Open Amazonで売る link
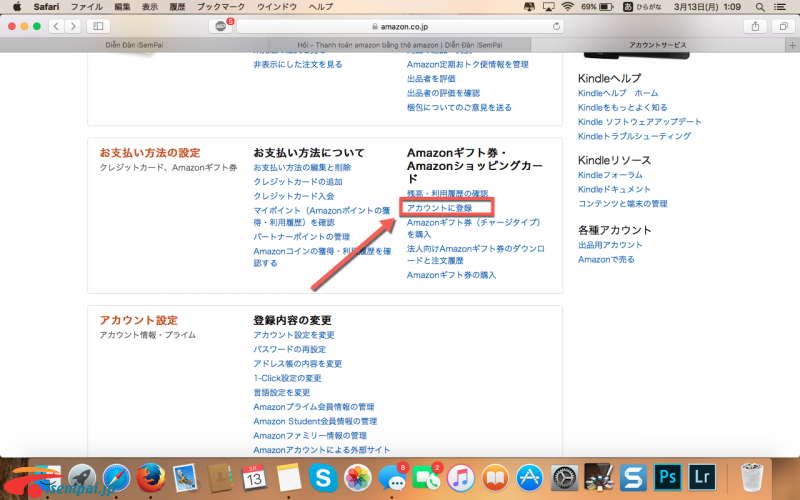This screenshot has height=500, width=800. 606,259
